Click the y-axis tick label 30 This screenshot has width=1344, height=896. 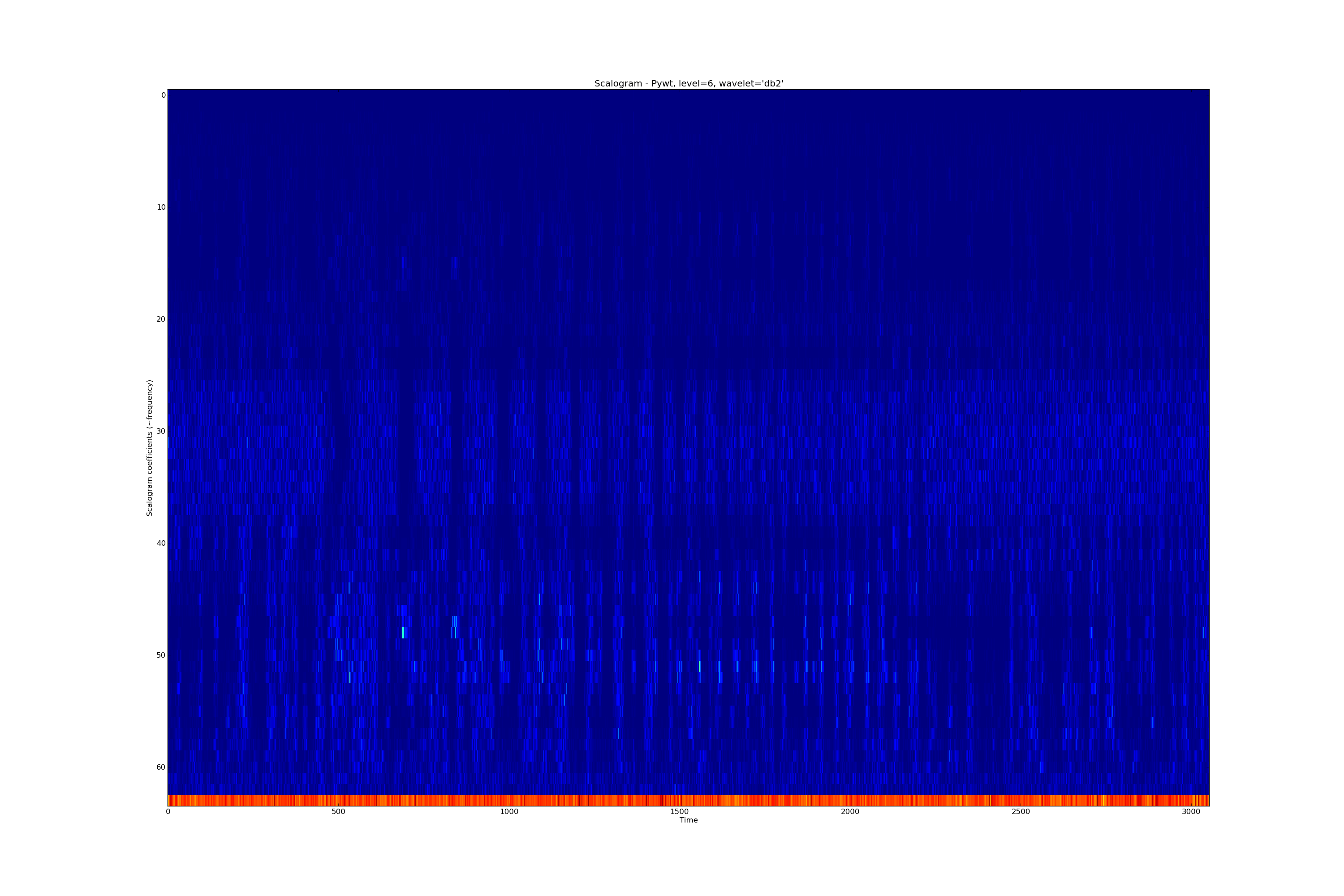pos(161,431)
